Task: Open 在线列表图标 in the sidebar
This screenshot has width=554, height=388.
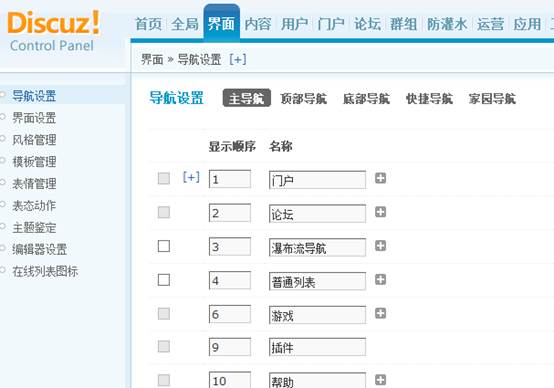Action: pyautogui.click(x=45, y=271)
